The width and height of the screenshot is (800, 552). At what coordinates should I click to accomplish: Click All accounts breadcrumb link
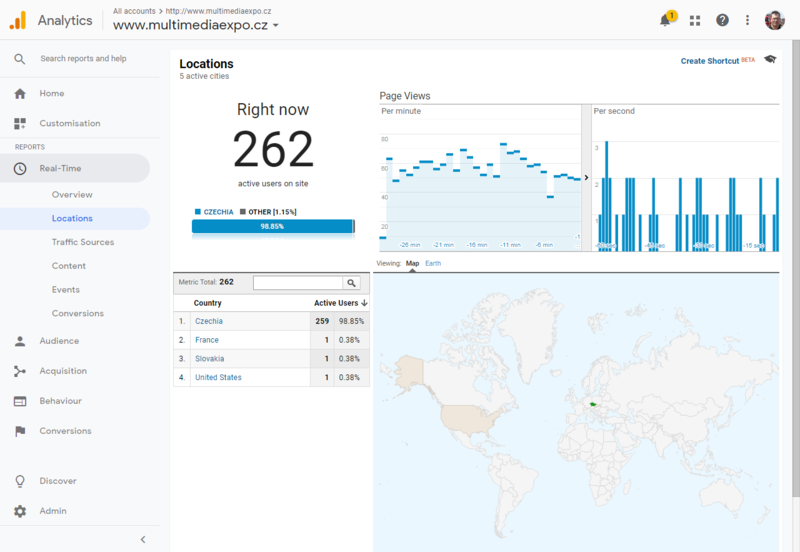[134, 11]
